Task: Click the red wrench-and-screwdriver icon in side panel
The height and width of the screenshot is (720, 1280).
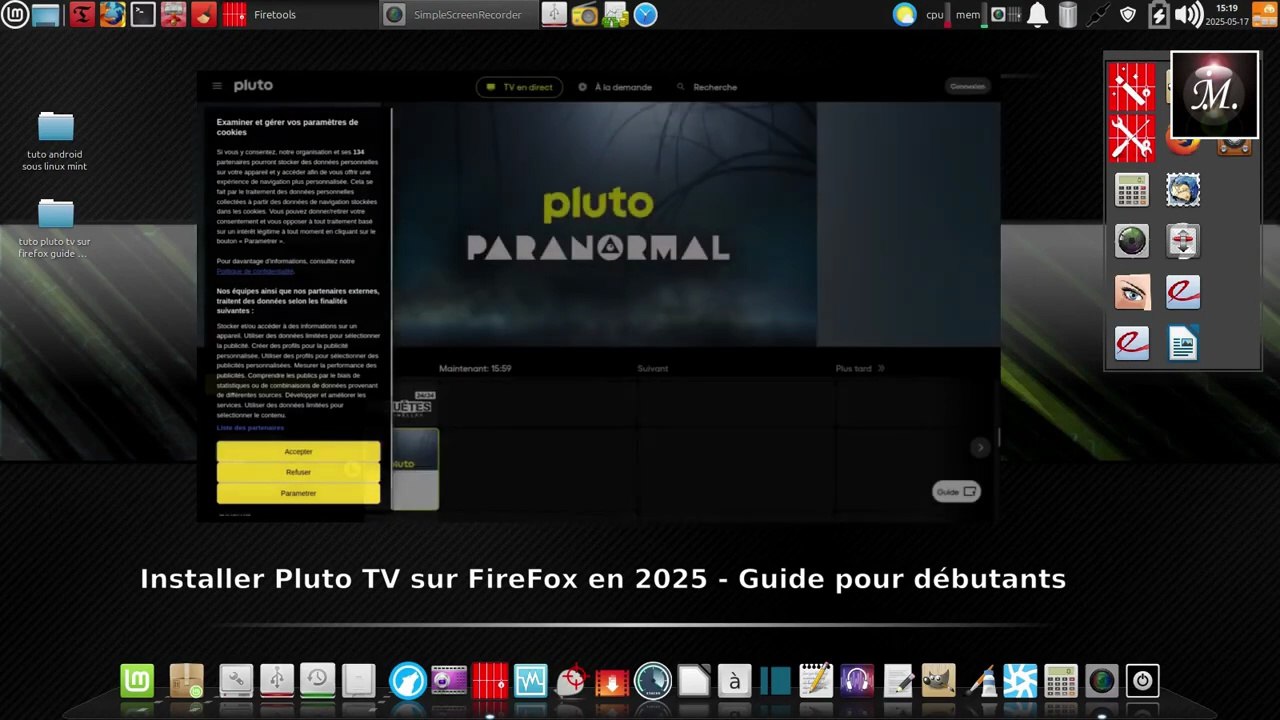Action: coord(1131,139)
